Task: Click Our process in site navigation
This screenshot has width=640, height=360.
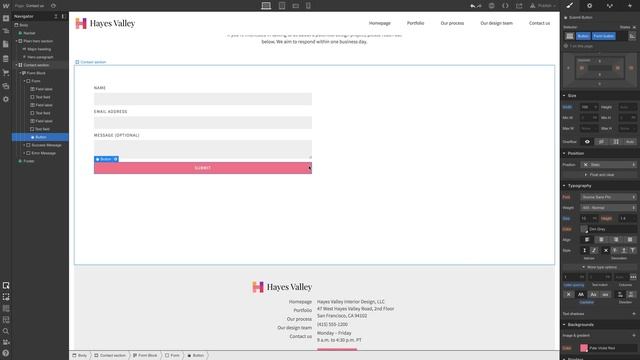Action: point(452,23)
